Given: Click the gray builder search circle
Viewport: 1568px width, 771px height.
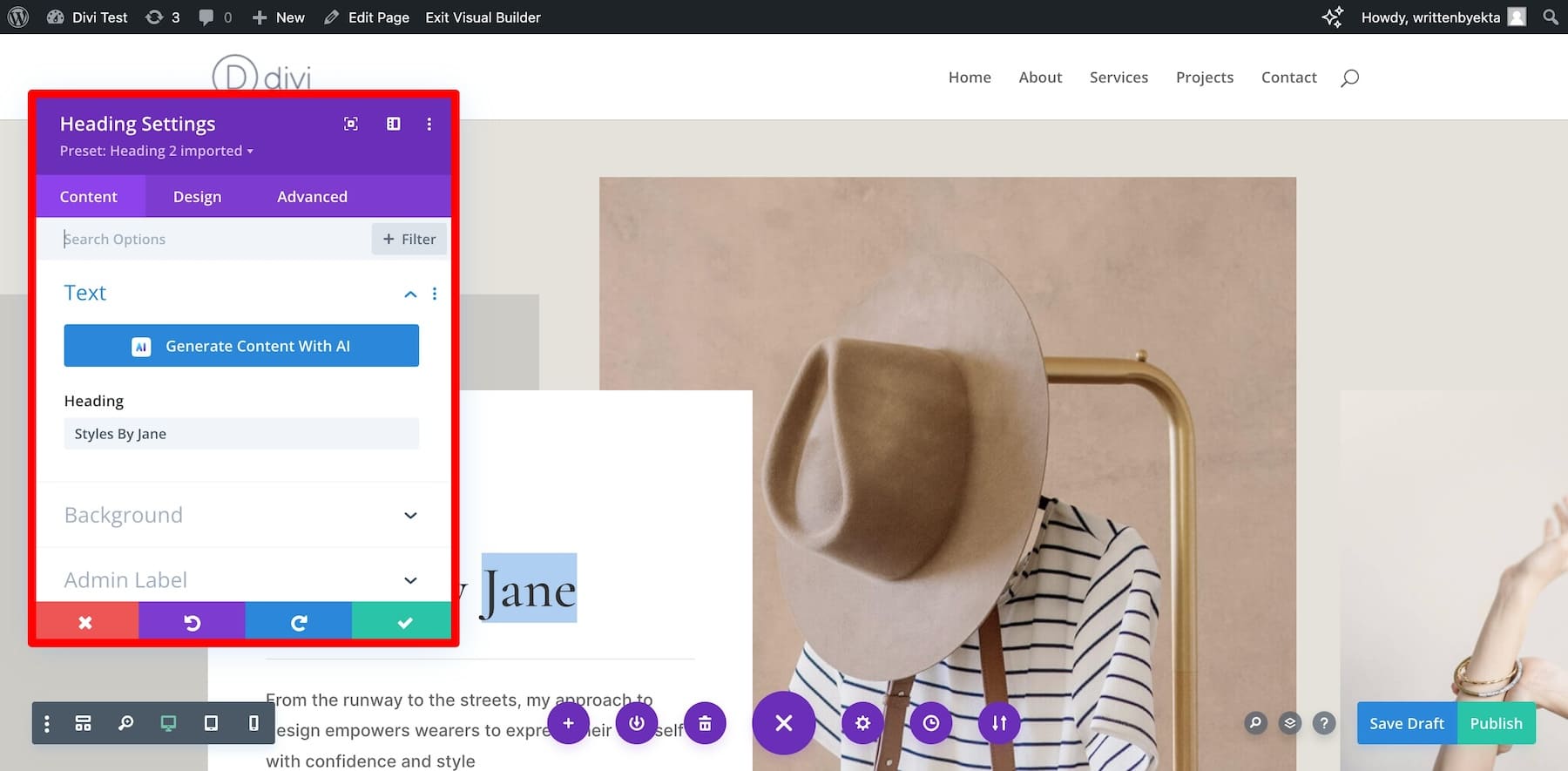Looking at the screenshot, I should coord(1255,723).
